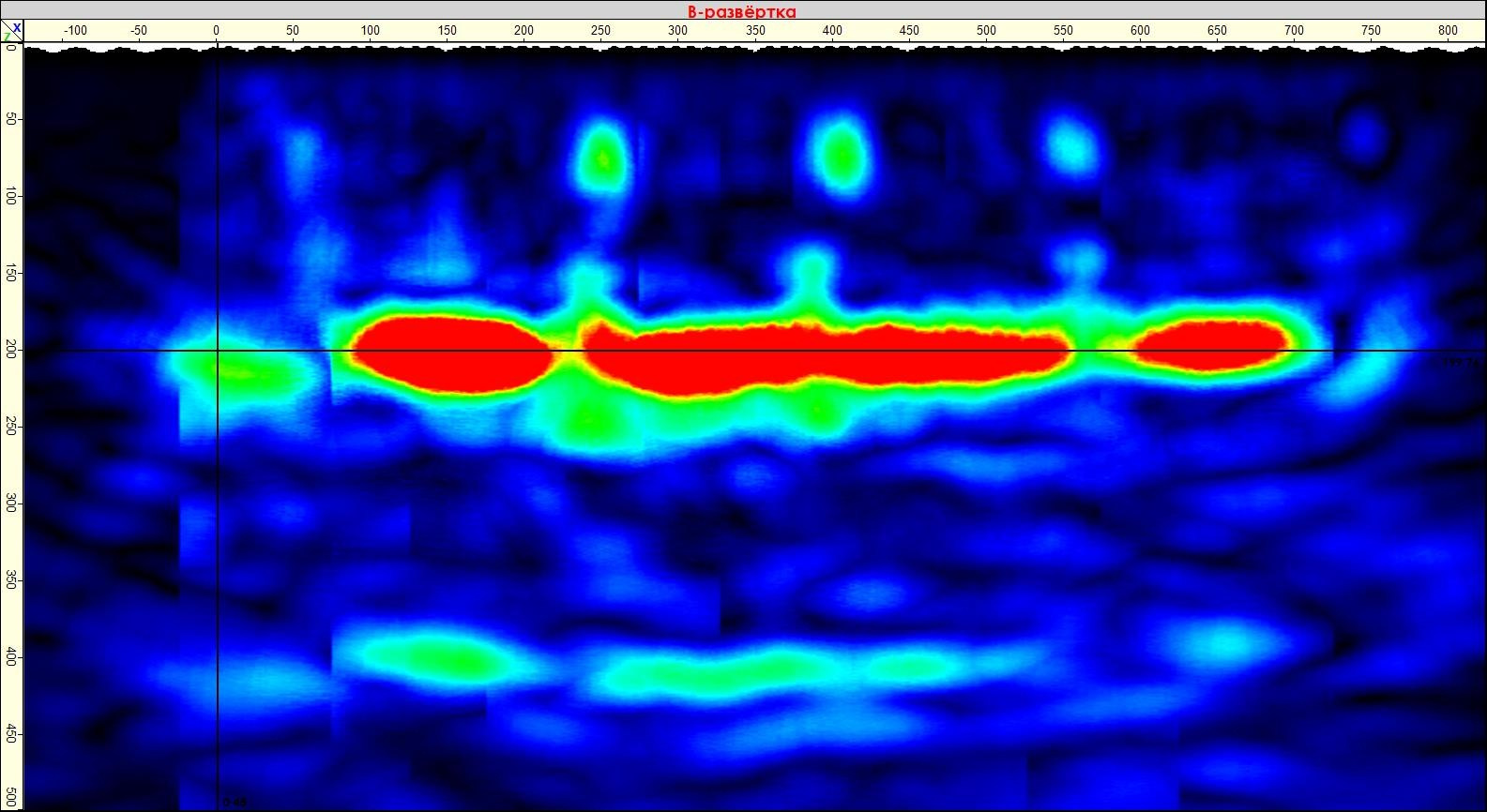Click the 800 mark on horizontal ruler

1448,31
